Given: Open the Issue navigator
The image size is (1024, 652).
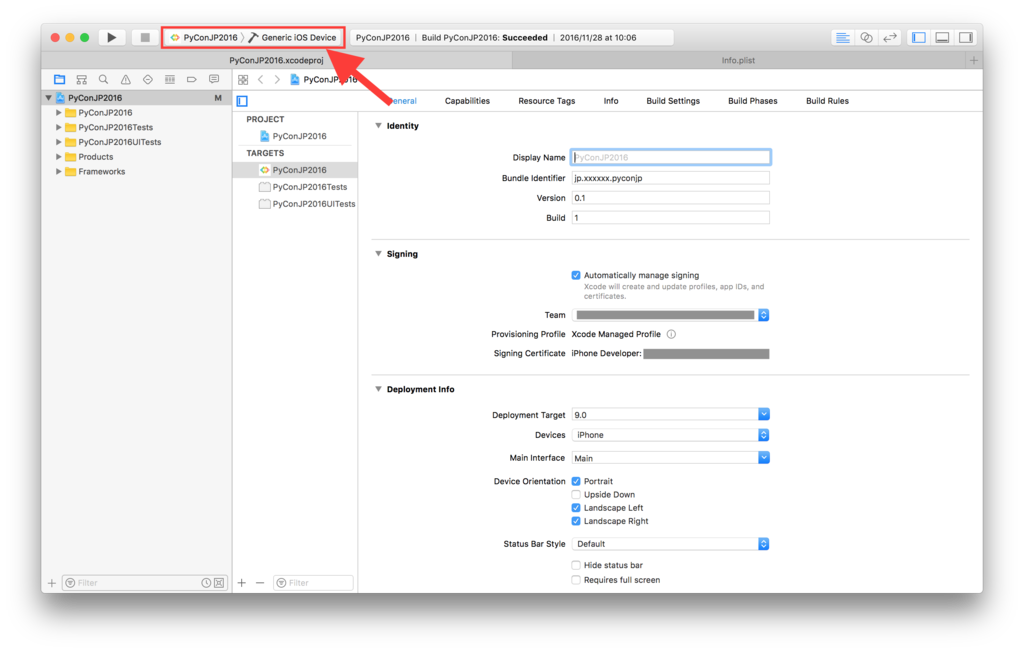Looking at the screenshot, I should [125, 80].
